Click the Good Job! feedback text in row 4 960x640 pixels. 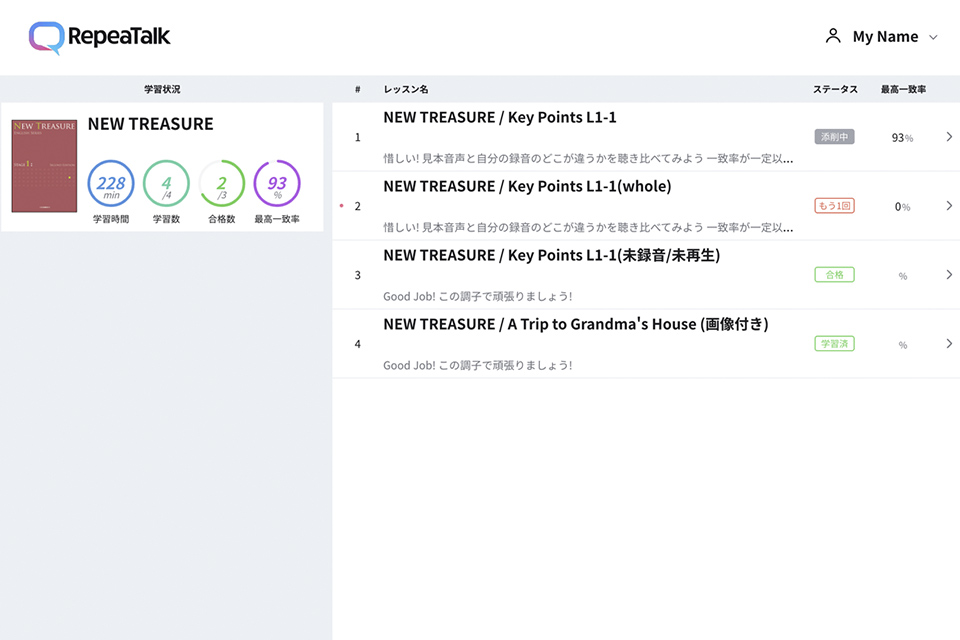coord(478,366)
